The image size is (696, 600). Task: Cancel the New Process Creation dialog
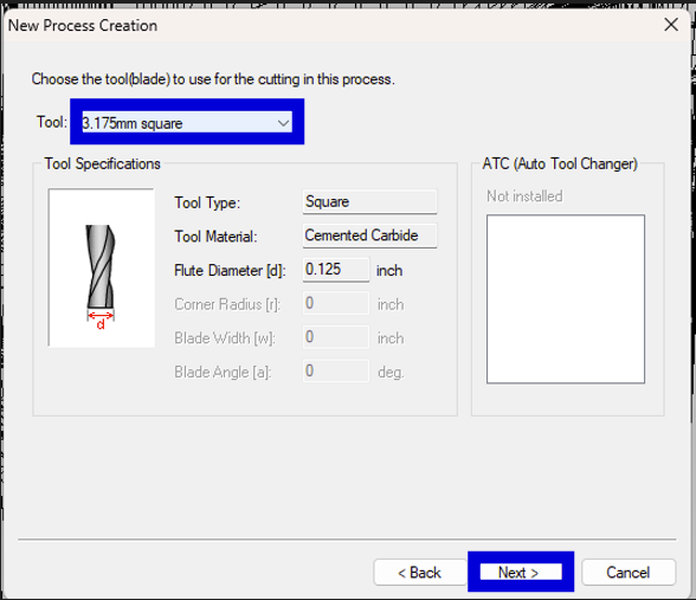628,572
